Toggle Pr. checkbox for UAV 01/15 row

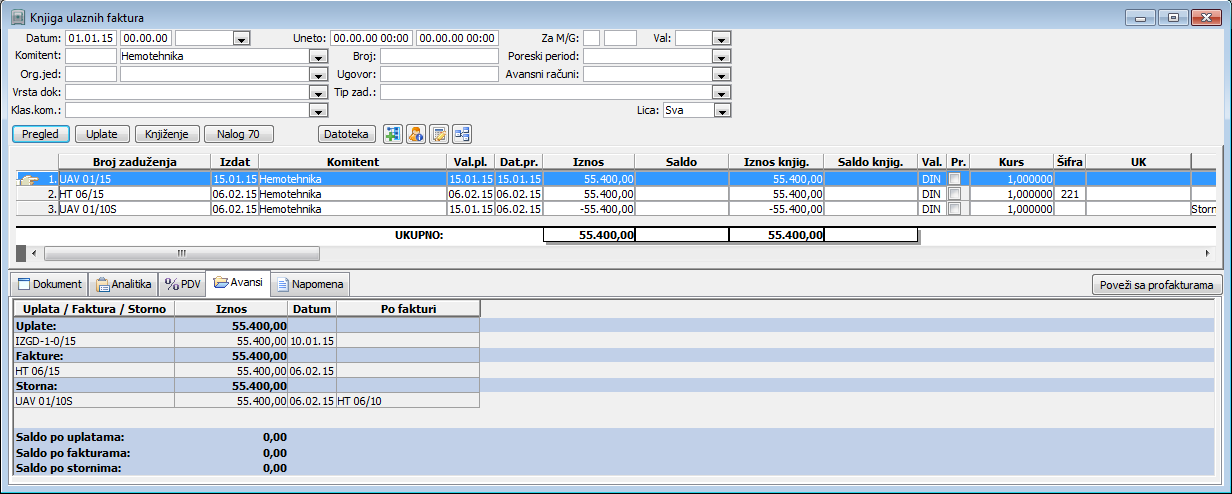pyautogui.click(x=955, y=179)
